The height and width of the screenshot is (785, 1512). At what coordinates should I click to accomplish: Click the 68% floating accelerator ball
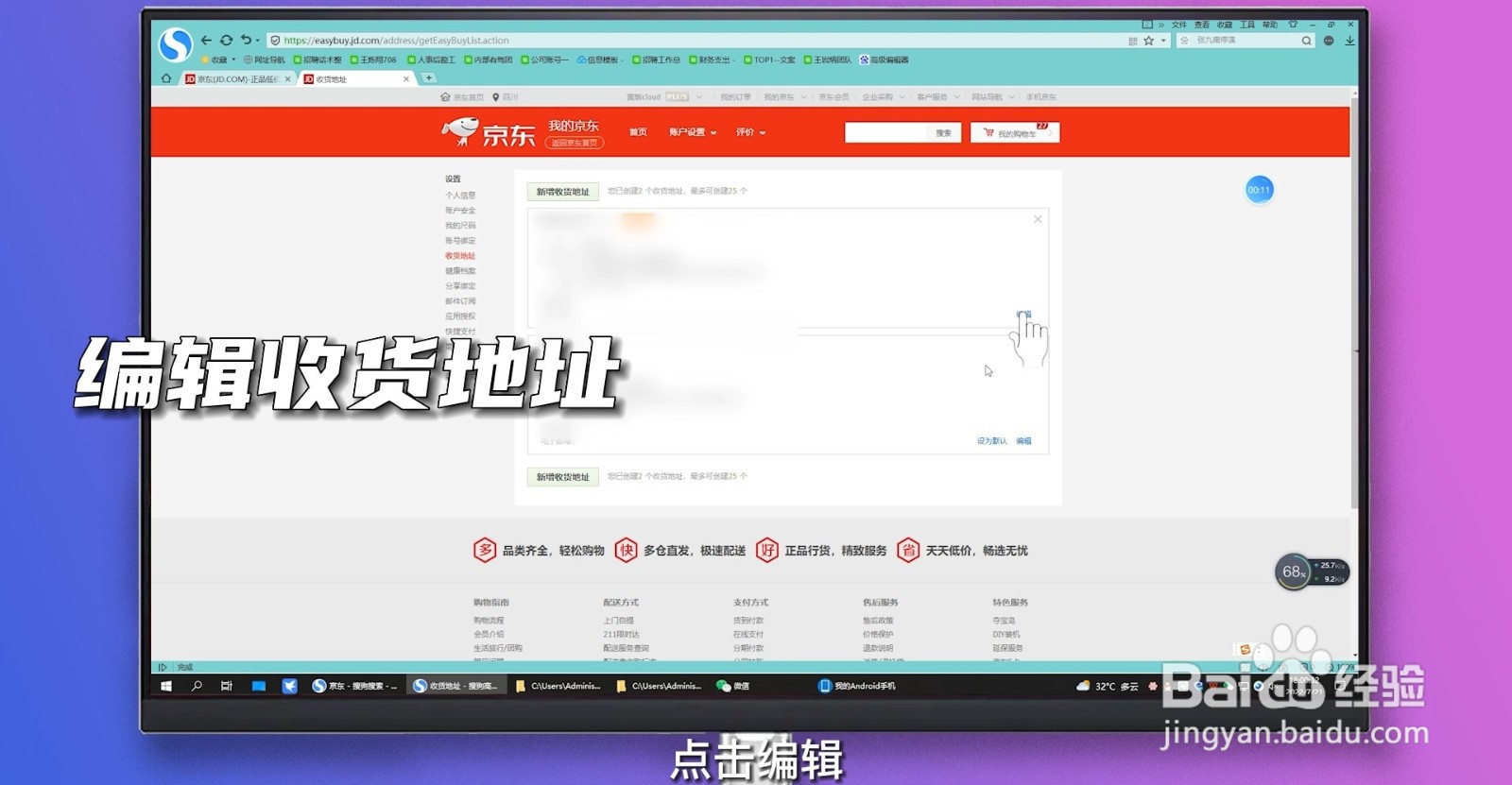click(x=1293, y=572)
